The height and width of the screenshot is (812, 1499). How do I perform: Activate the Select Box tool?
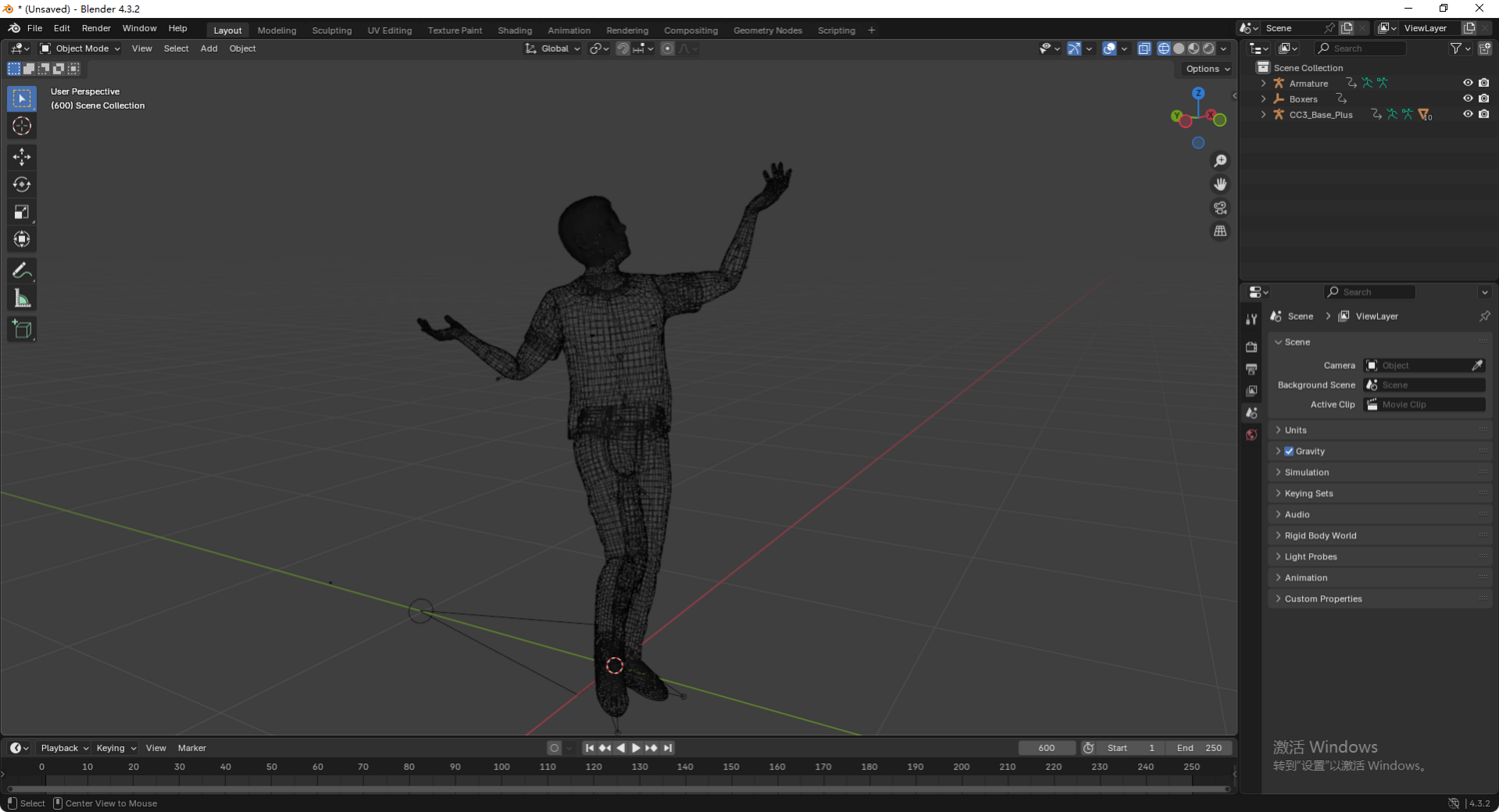click(22, 99)
